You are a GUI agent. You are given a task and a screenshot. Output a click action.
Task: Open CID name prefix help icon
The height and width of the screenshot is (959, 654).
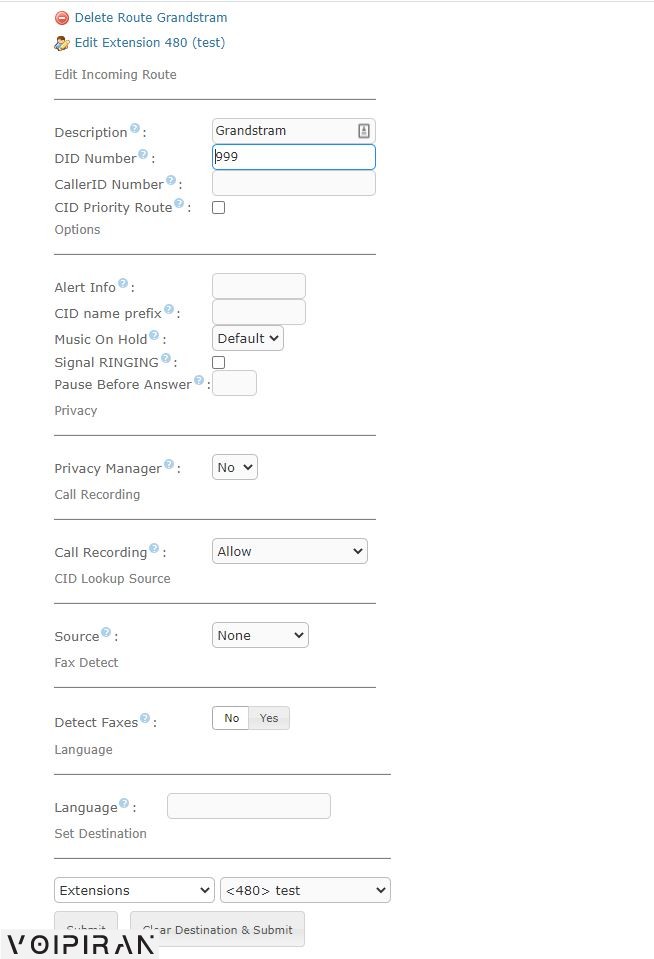click(x=169, y=309)
